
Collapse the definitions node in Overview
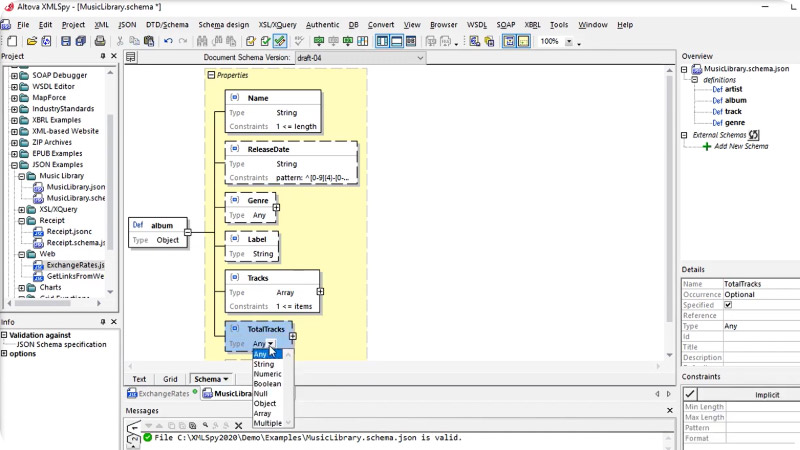click(694, 80)
